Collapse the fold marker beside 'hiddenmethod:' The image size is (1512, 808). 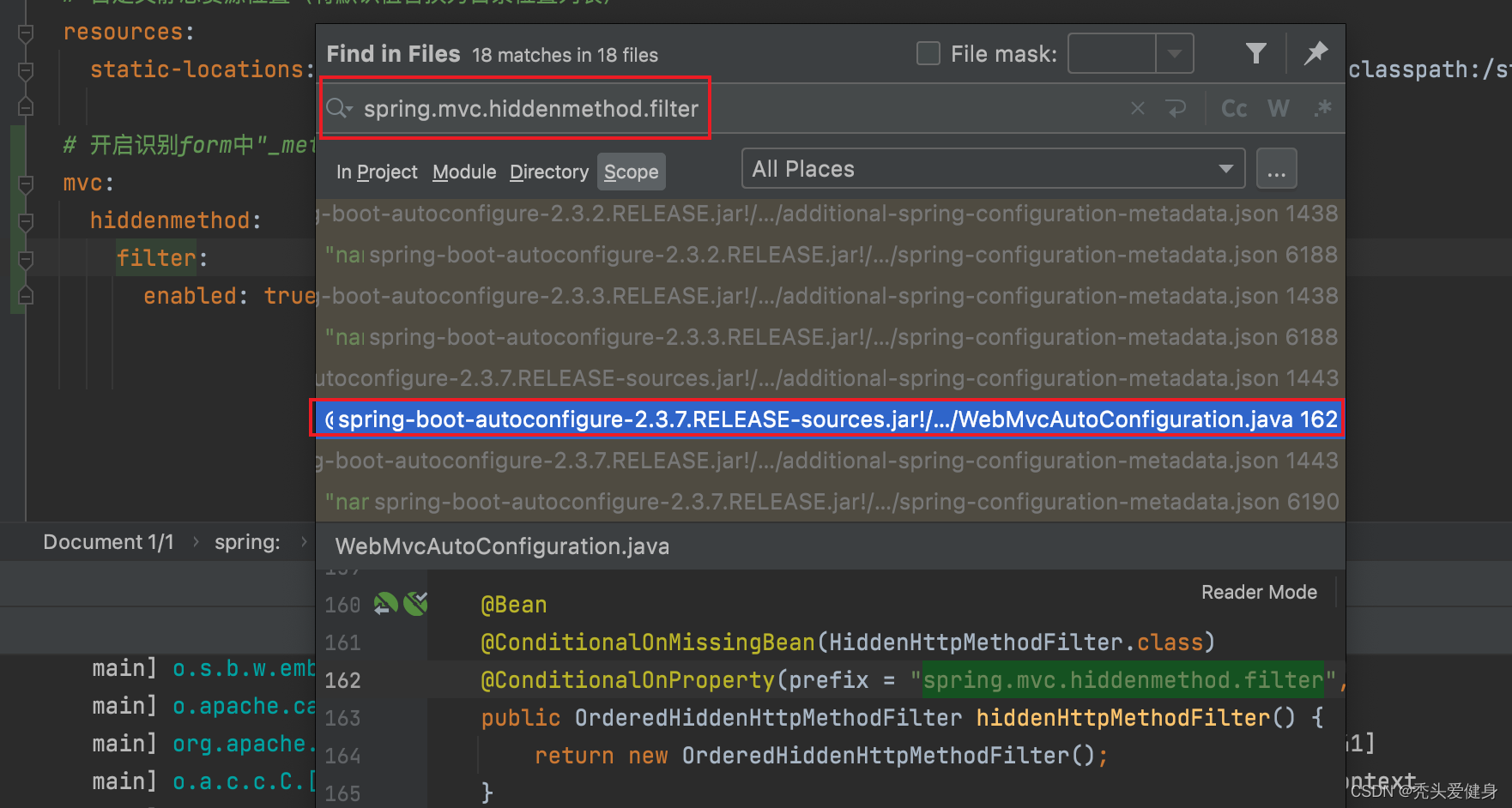point(26,221)
